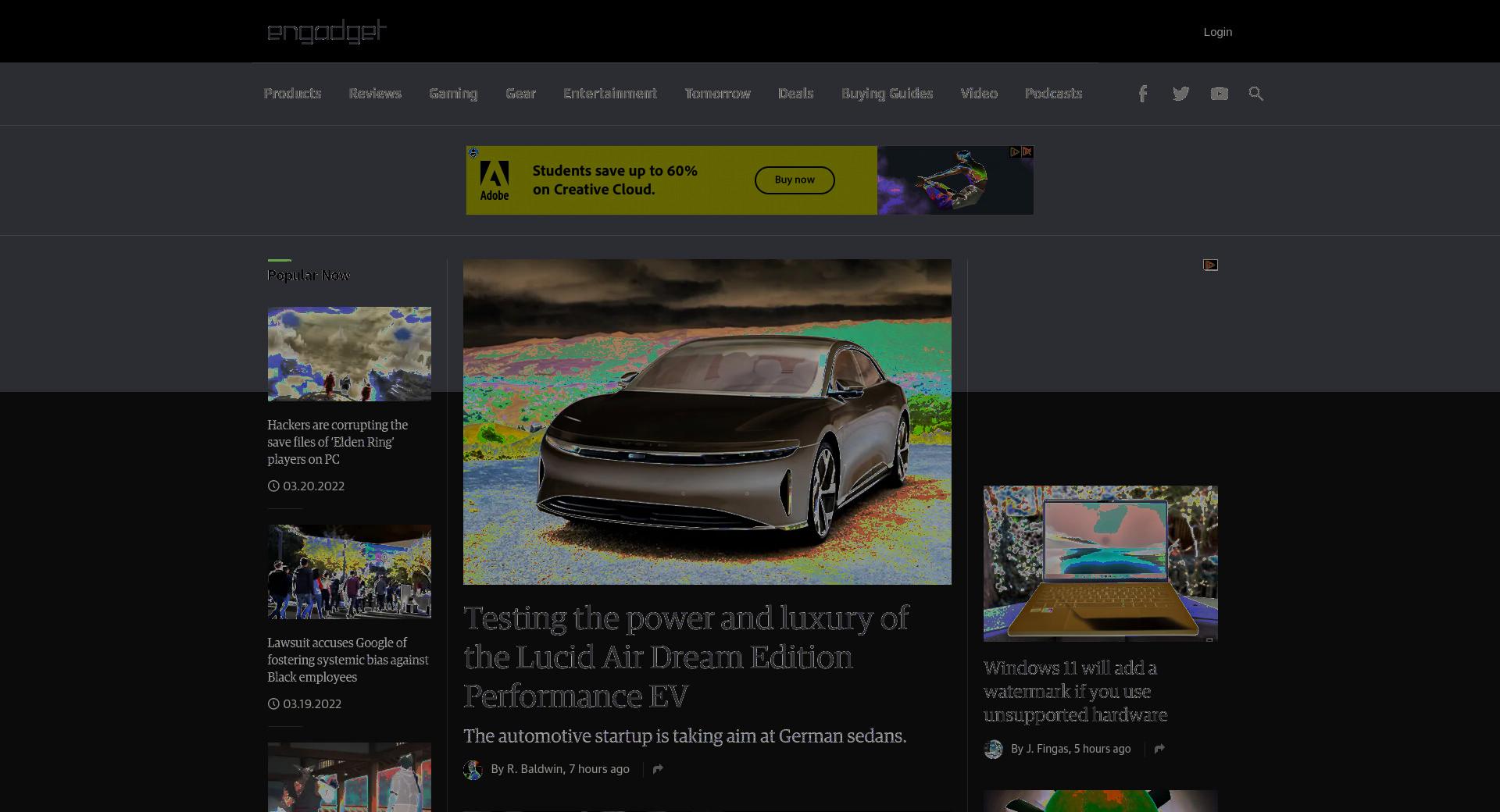Click the Login link
Screen dimensions: 1500x812
1217,32
